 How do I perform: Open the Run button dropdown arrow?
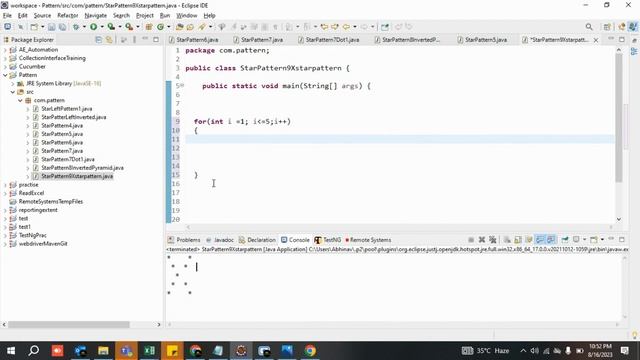click(x=102, y=27)
